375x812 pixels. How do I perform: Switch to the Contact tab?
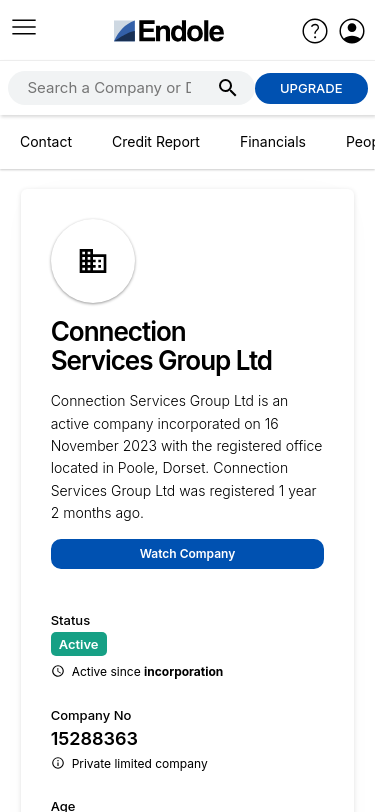tap(46, 142)
